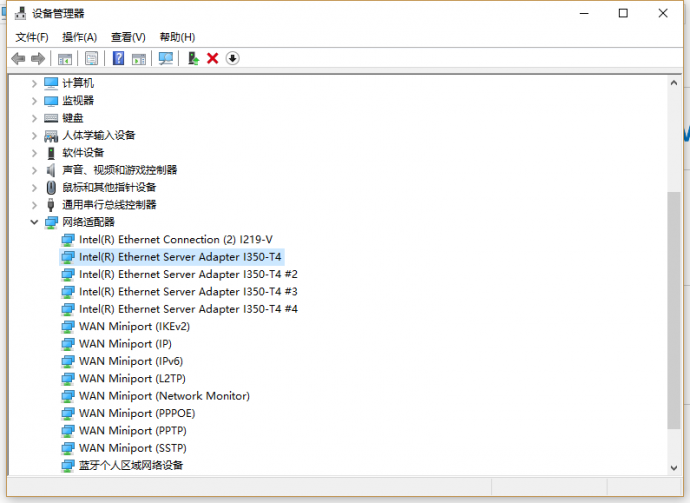
Task: Click the Help question mark toolbar icon
Action: point(118,59)
